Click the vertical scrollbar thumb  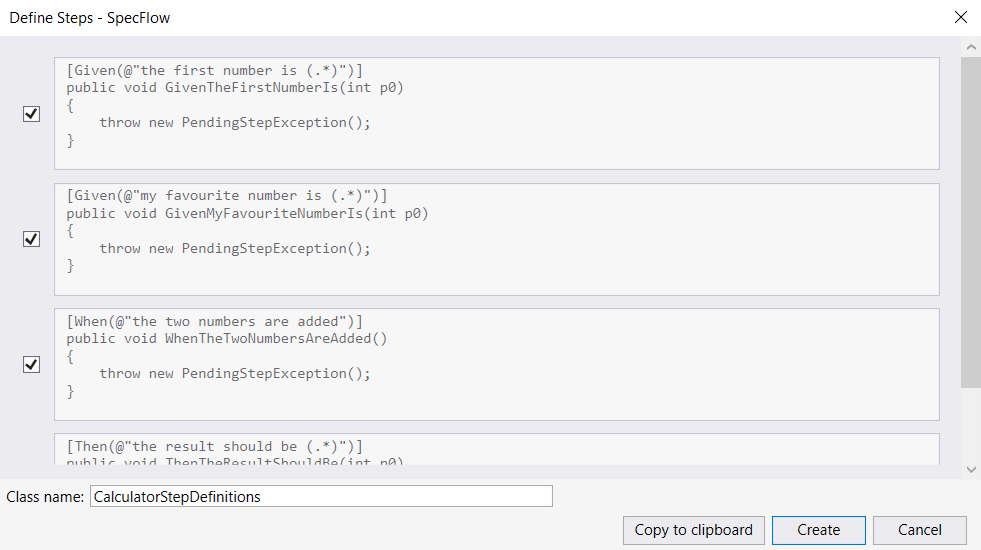click(x=970, y=220)
